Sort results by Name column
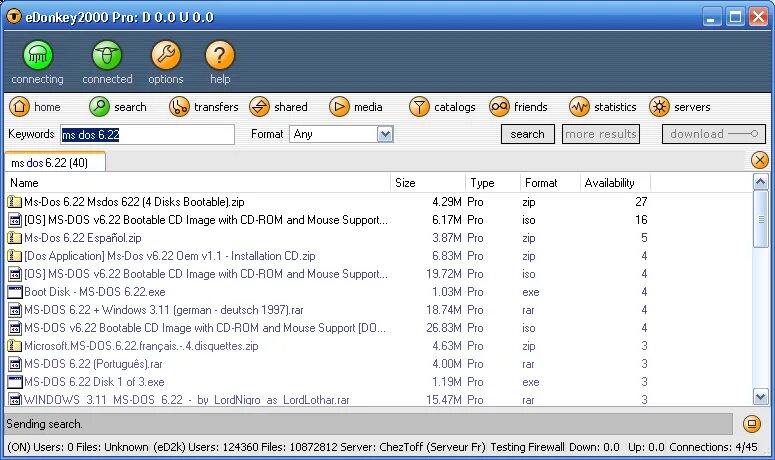Screen dimensions: 775x460 click(x=197, y=183)
